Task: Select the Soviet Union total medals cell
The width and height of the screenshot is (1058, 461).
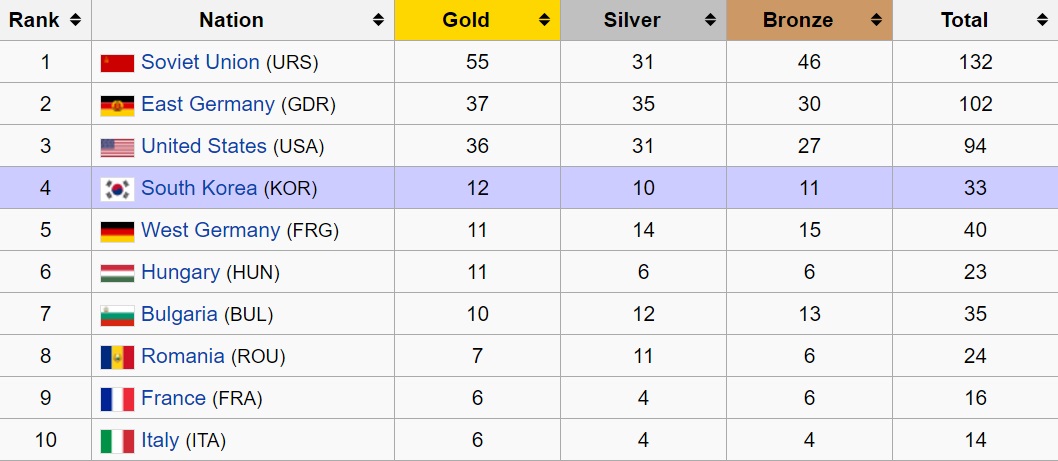Action: [975, 62]
